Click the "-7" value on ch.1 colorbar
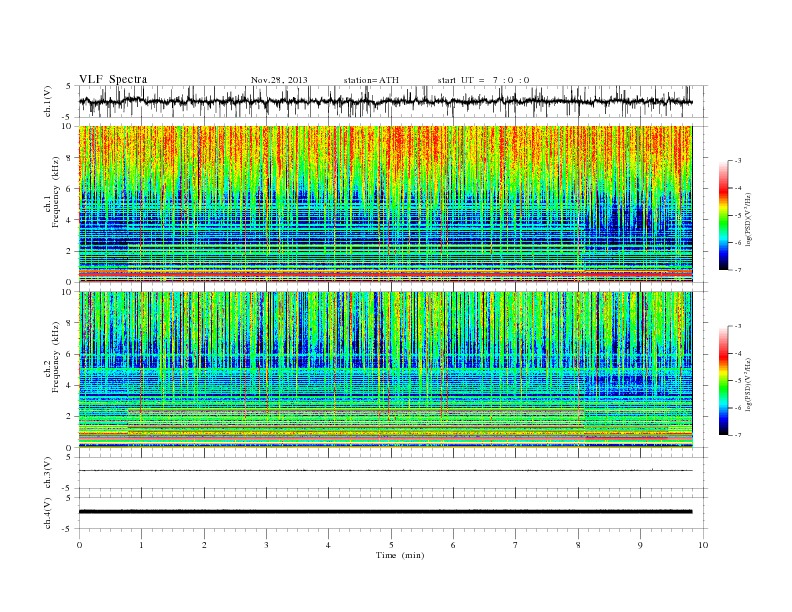 (738, 270)
